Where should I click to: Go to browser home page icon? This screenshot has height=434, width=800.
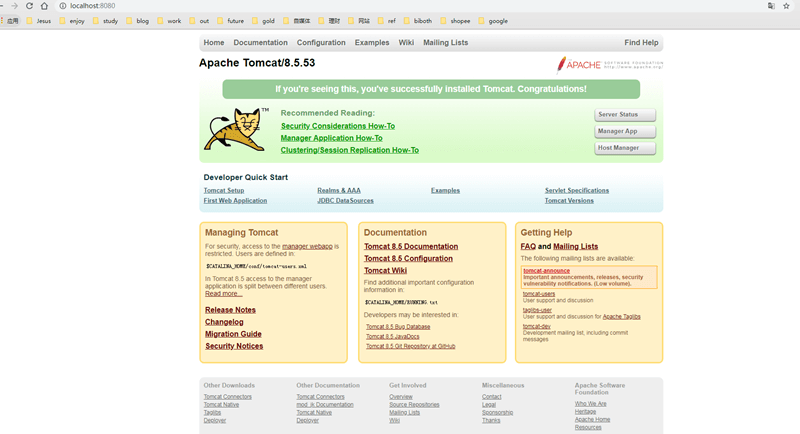tap(44, 6)
